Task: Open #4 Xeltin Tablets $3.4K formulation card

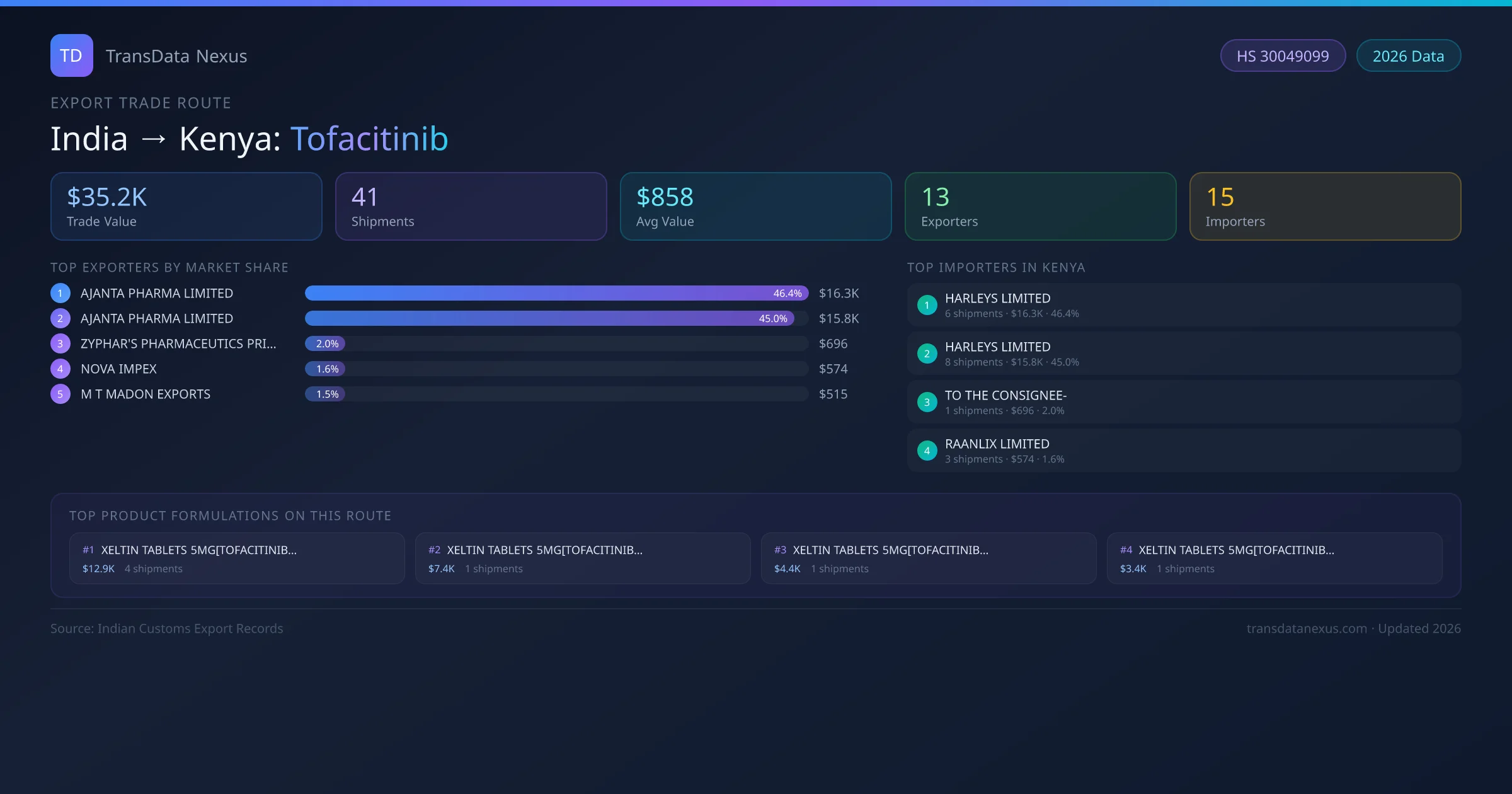Action: 1274,558
